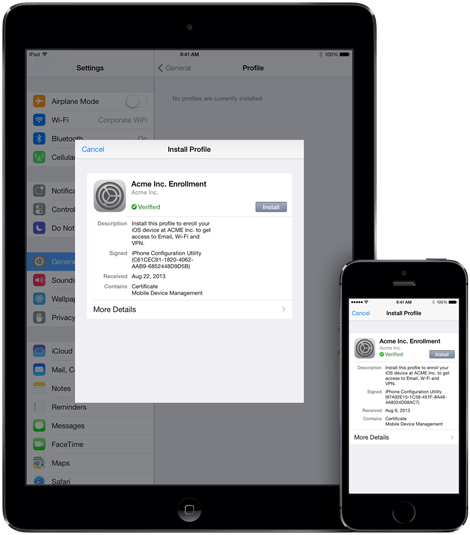Toggle the Airplane Mode switch
This screenshot has width=470, height=535.
(136, 101)
